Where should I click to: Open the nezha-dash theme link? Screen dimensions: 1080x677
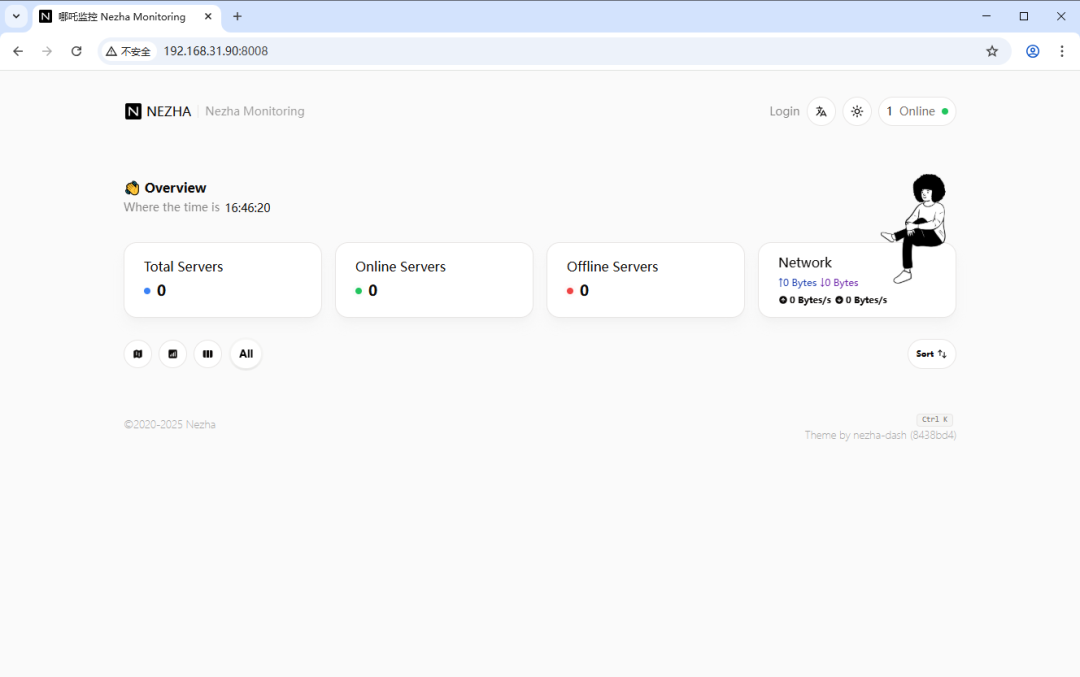(880, 435)
